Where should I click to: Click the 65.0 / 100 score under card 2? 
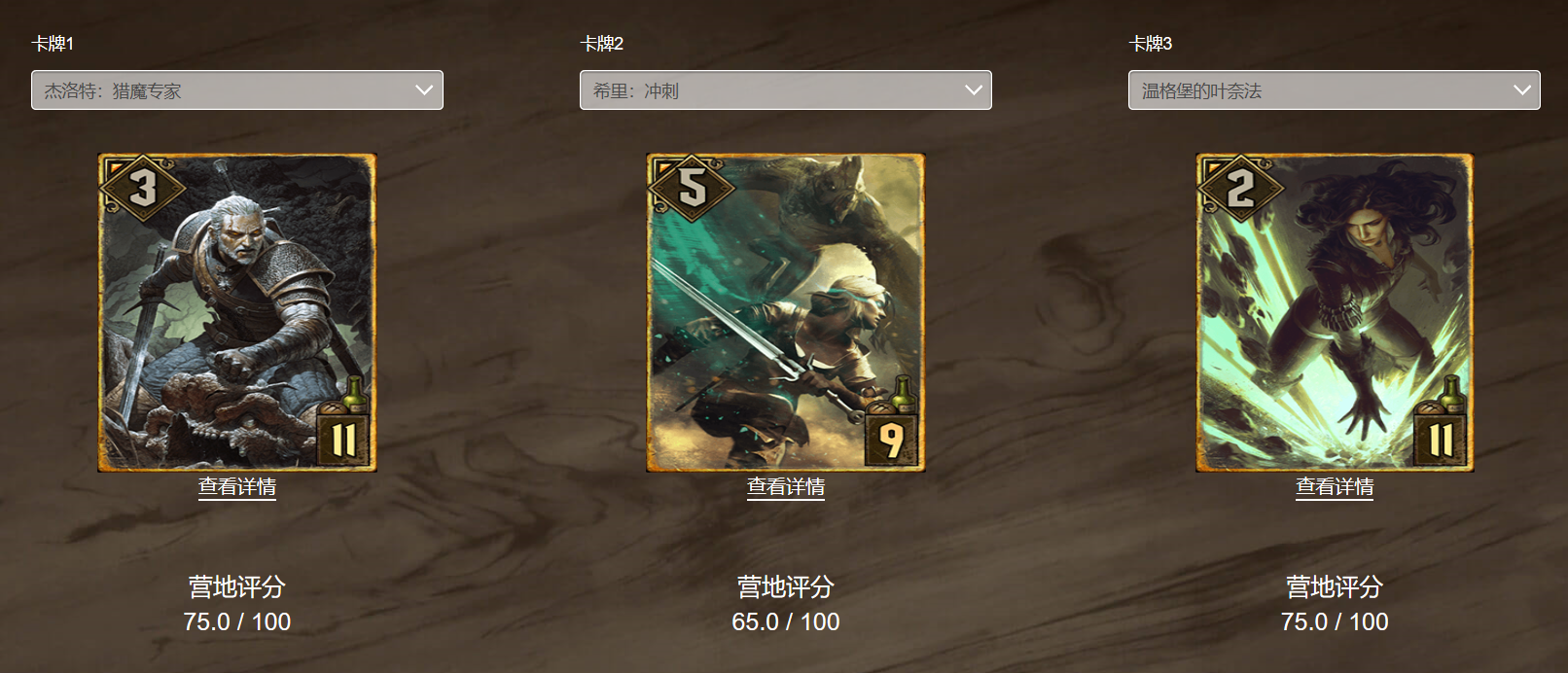point(786,621)
